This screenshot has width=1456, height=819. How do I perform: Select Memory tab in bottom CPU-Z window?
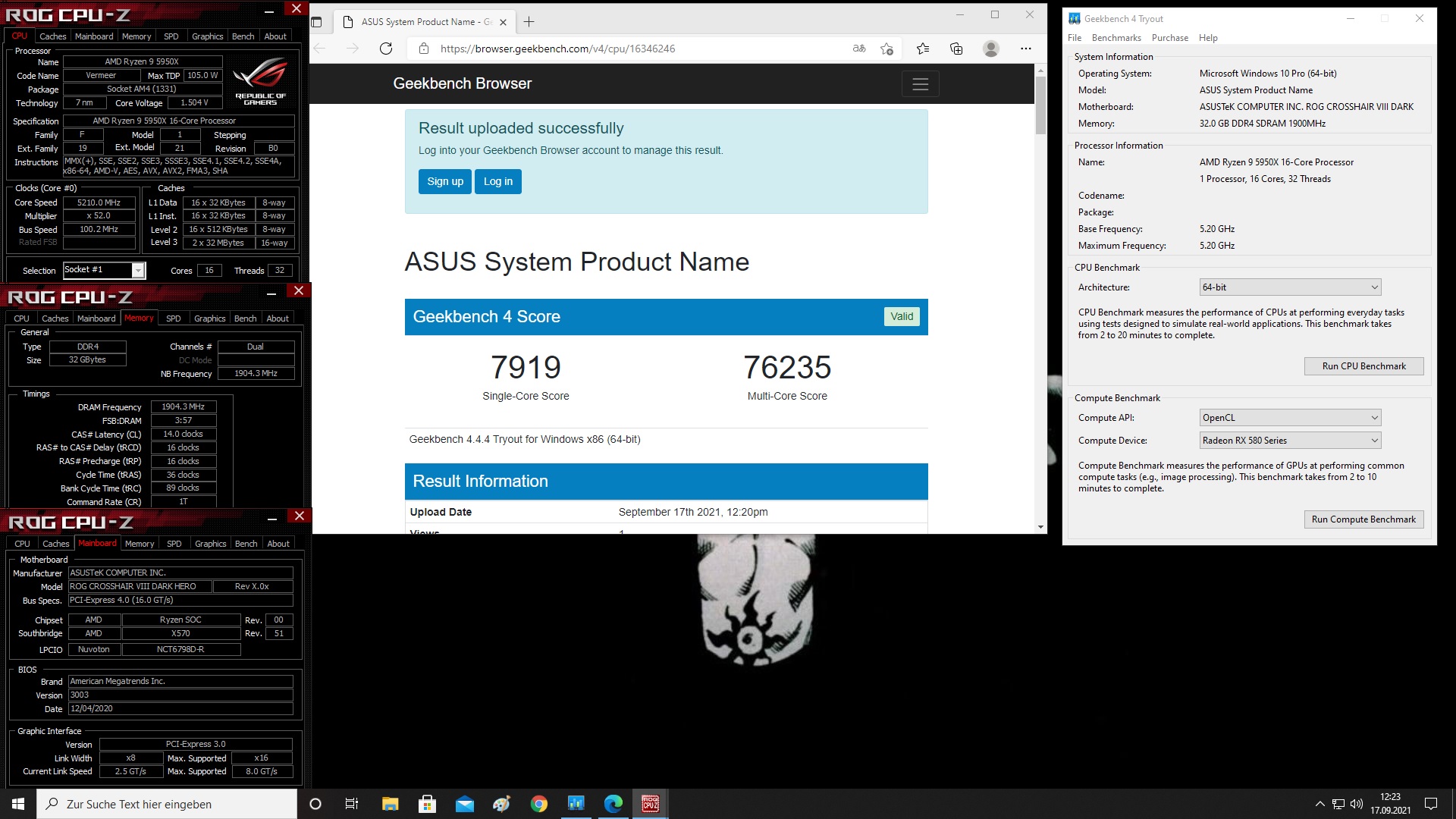coord(140,544)
